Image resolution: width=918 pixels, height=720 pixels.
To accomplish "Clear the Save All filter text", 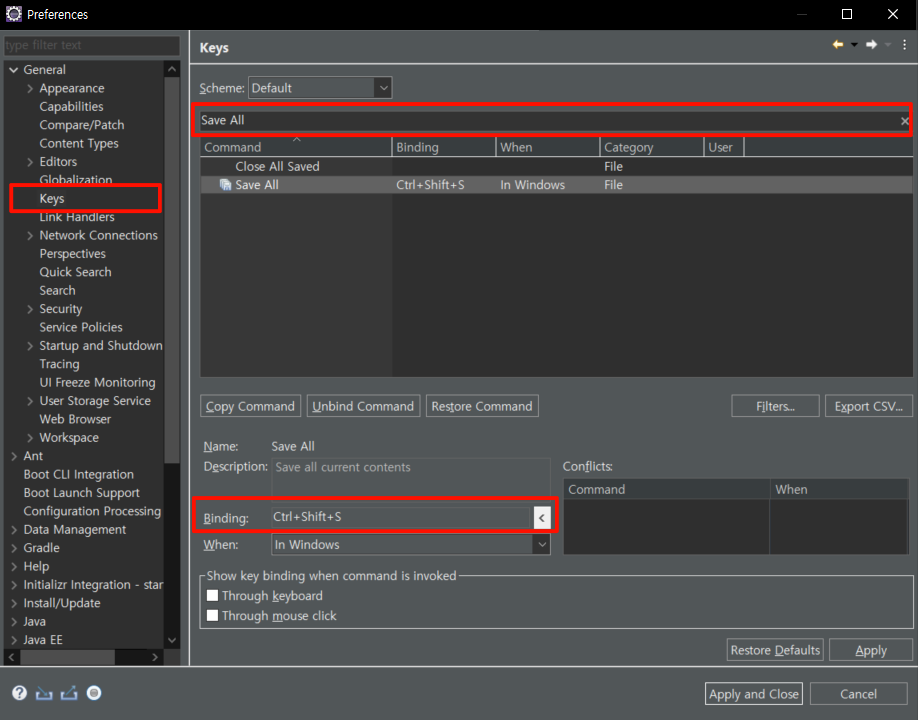I will (905, 121).
